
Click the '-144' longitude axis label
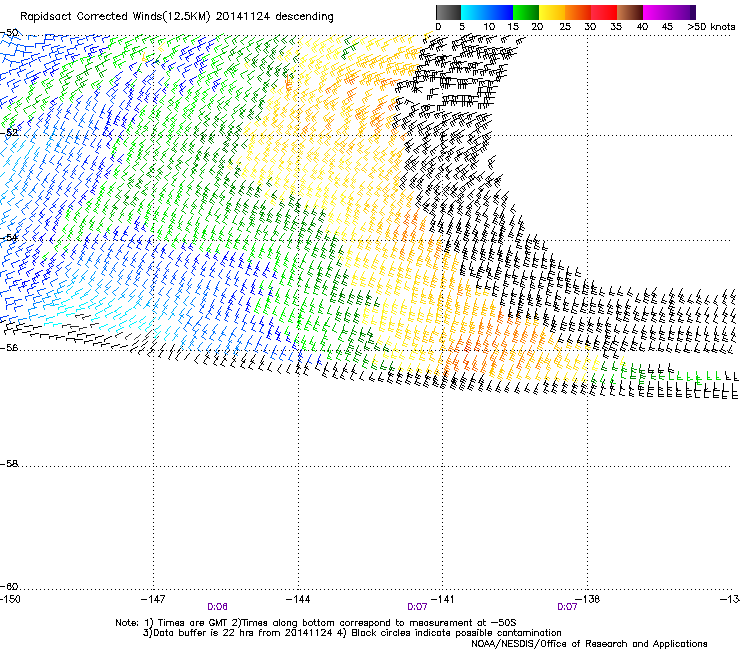(x=298, y=599)
